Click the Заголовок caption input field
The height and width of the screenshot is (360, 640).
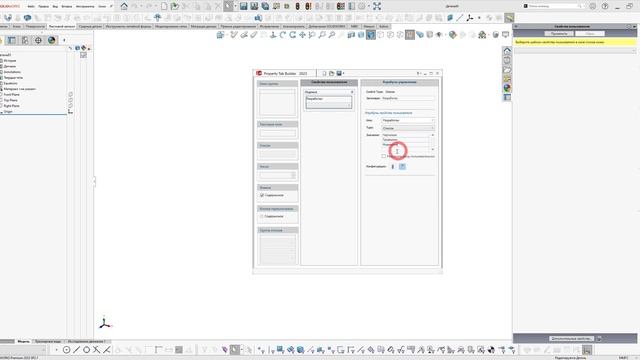point(408,98)
